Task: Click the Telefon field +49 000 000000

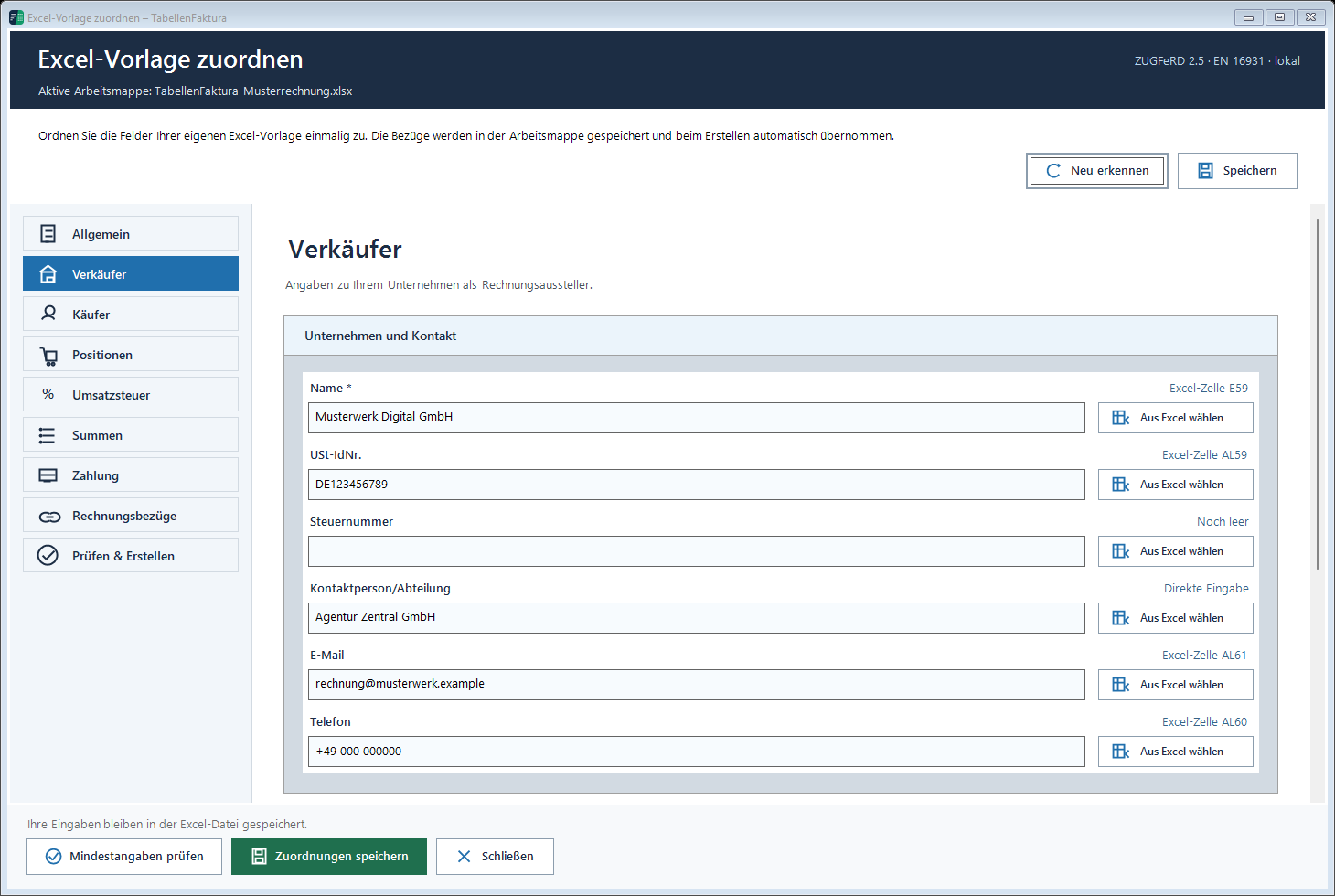Action: (697, 752)
